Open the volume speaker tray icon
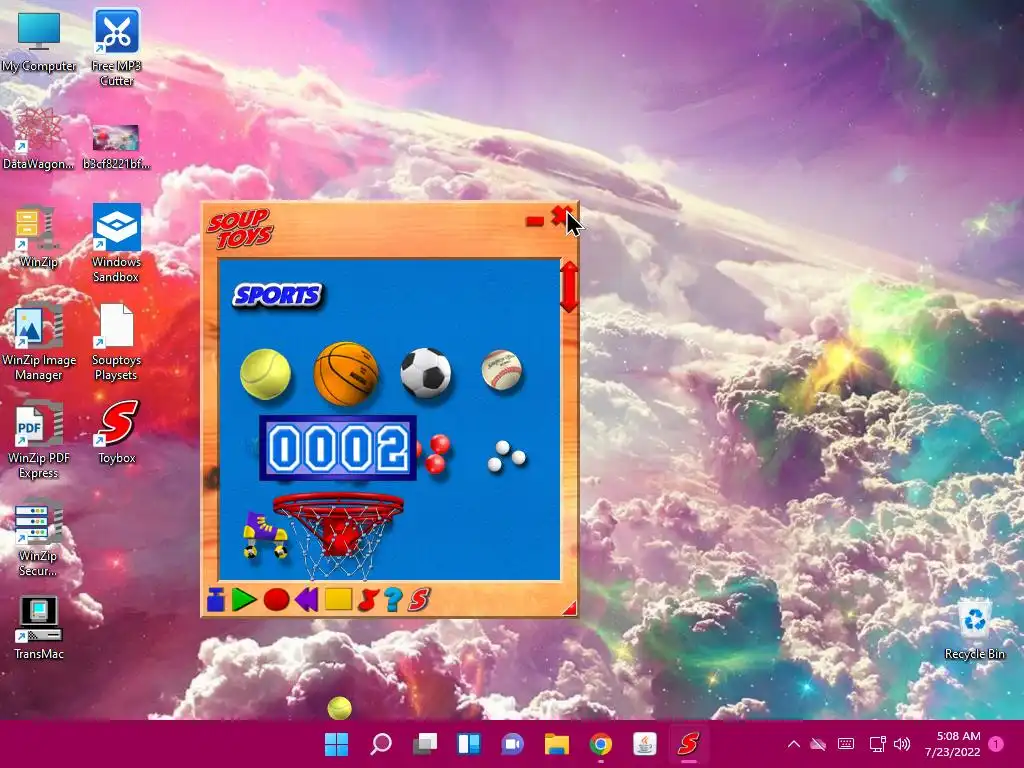The image size is (1024, 768). pyautogui.click(x=902, y=744)
